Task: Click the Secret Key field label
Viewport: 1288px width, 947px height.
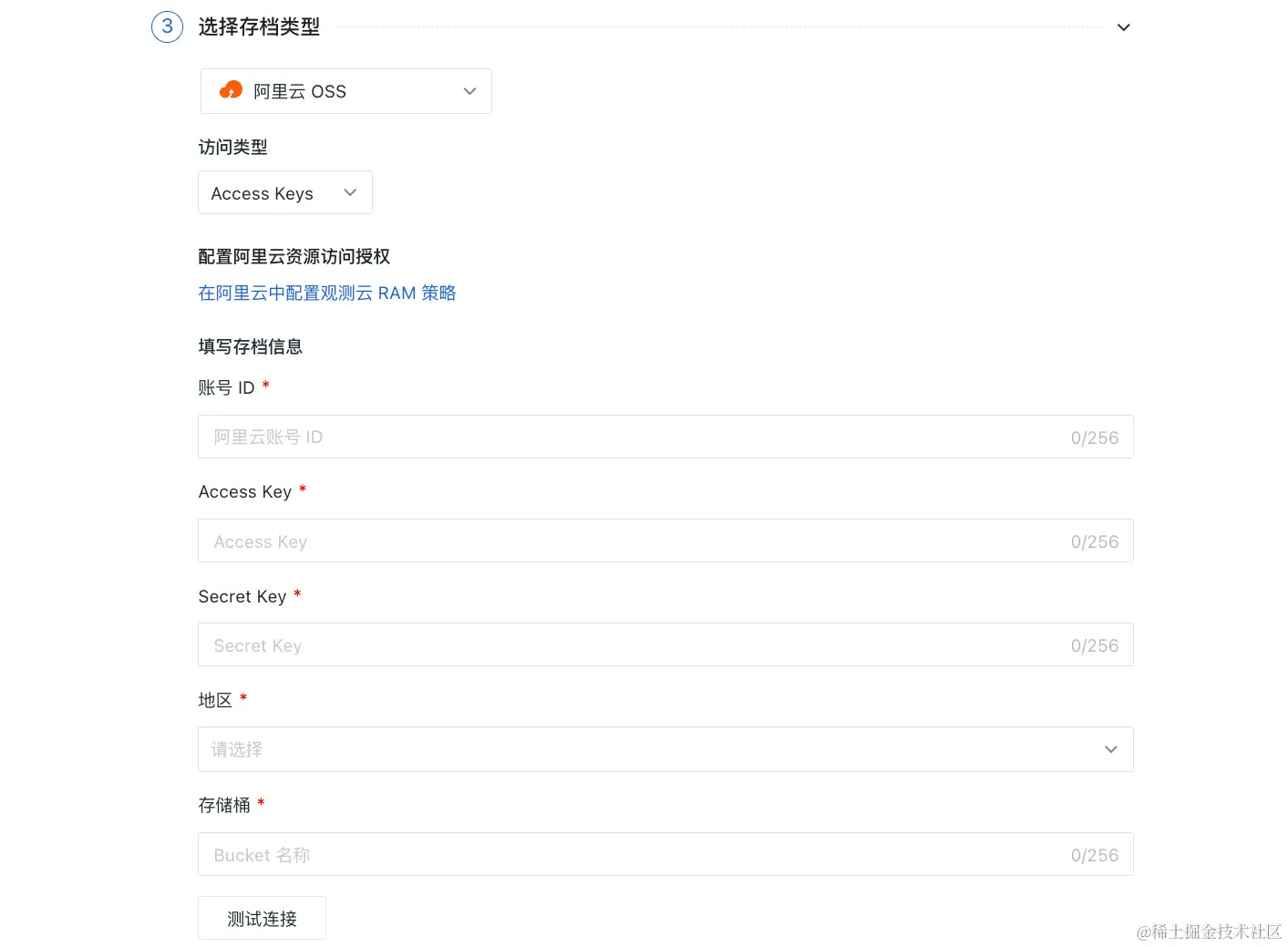Action: [242, 596]
